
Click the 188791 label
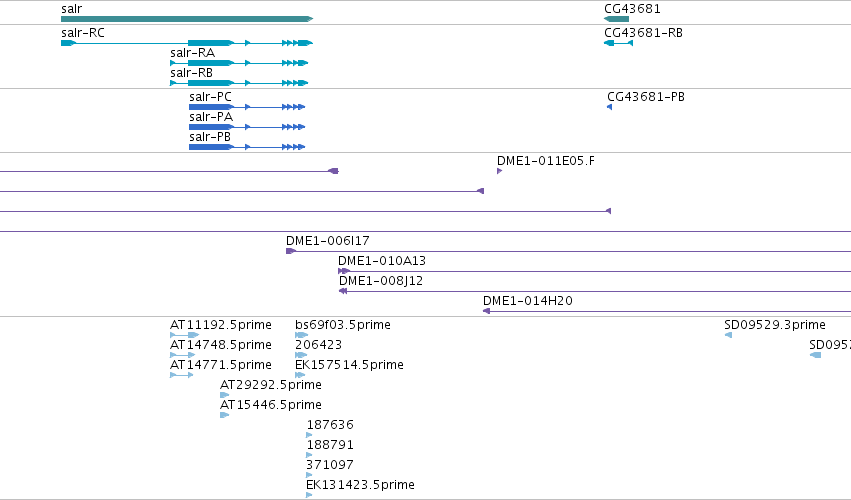pos(330,445)
